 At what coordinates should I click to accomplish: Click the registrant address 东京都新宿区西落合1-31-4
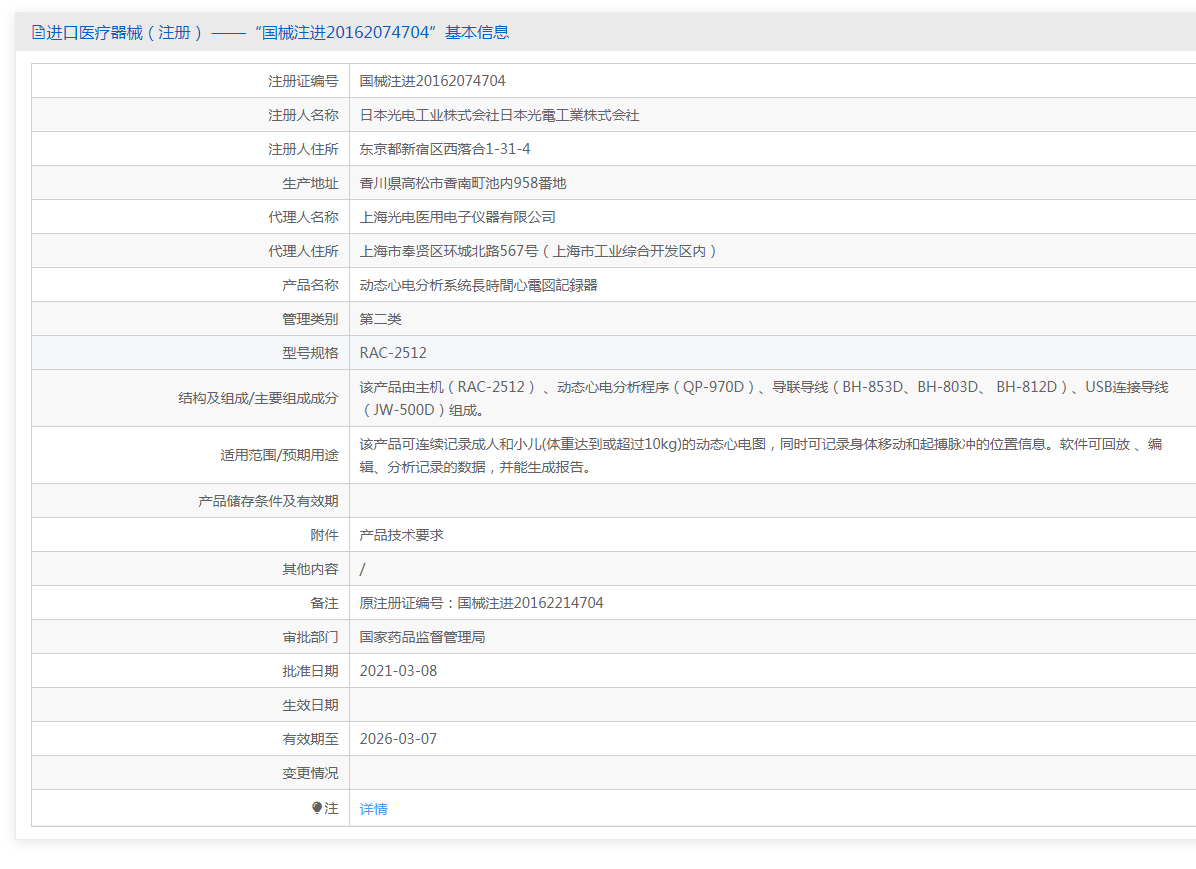tap(445, 149)
